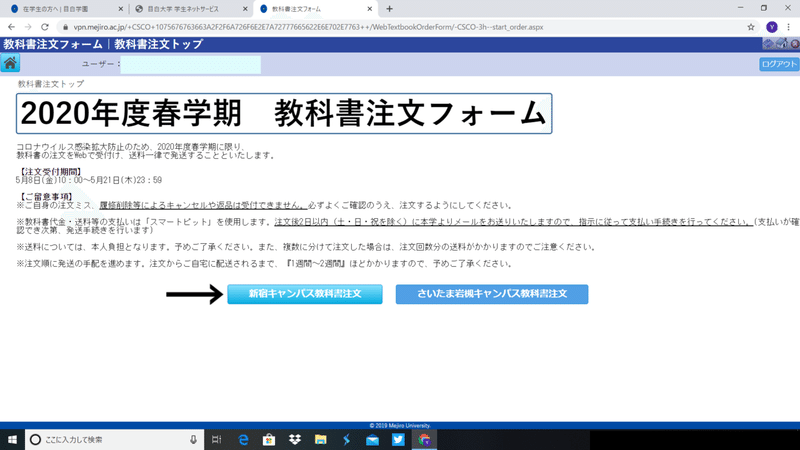Click the © 2019 Mejiro University footer text
Image resolution: width=800 pixels, height=450 pixels.
tap(400, 426)
